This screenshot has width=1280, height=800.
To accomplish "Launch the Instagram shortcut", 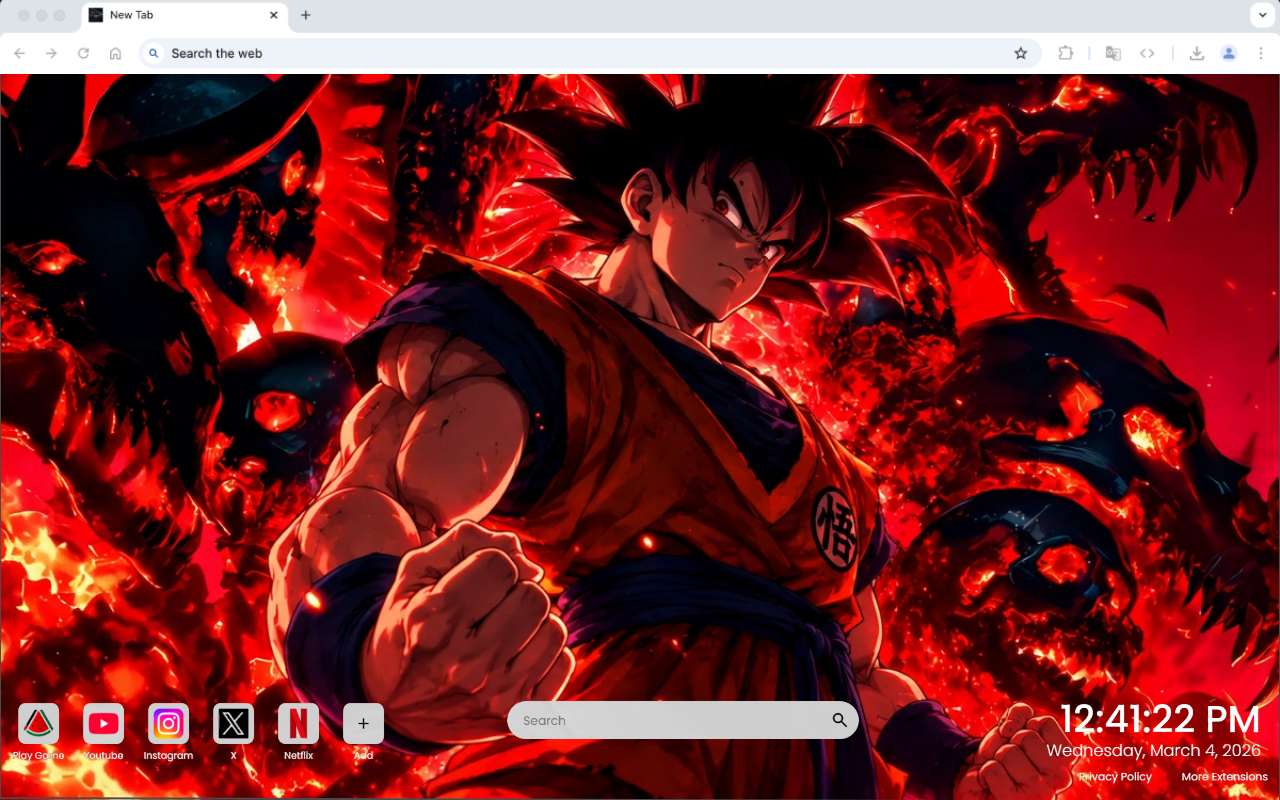I will coord(168,724).
